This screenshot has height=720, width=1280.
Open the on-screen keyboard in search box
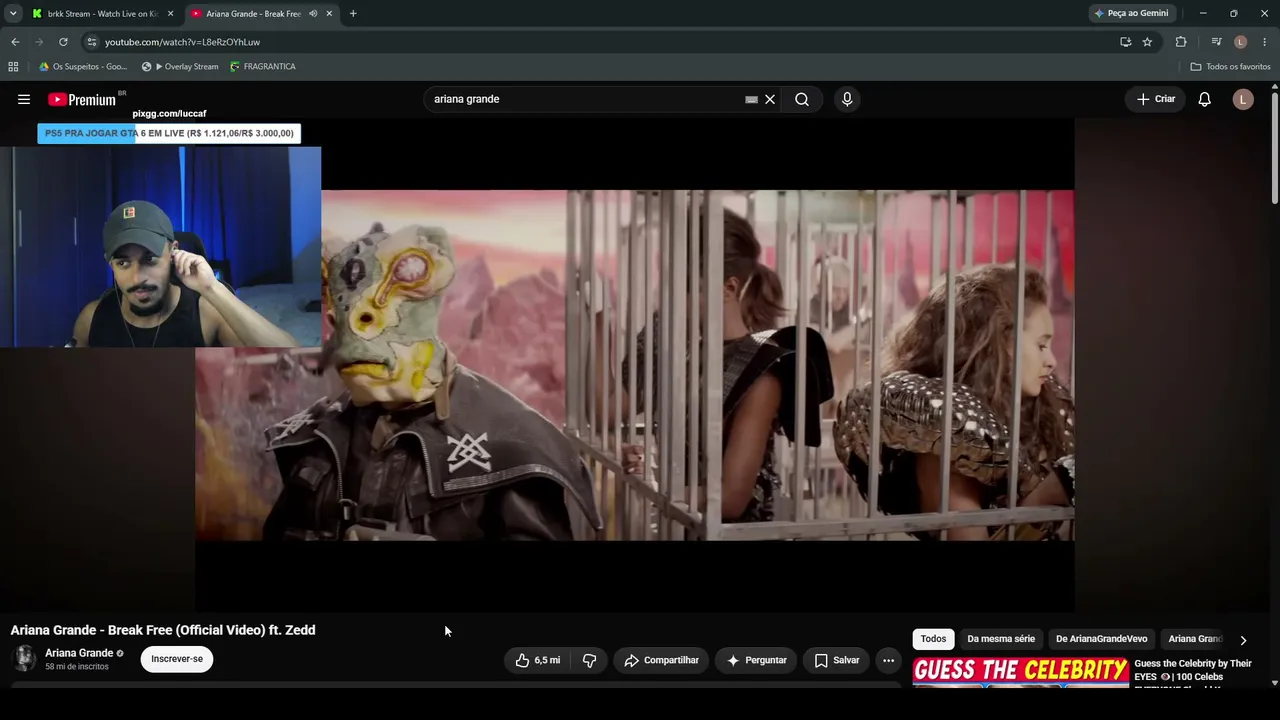[x=751, y=99]
